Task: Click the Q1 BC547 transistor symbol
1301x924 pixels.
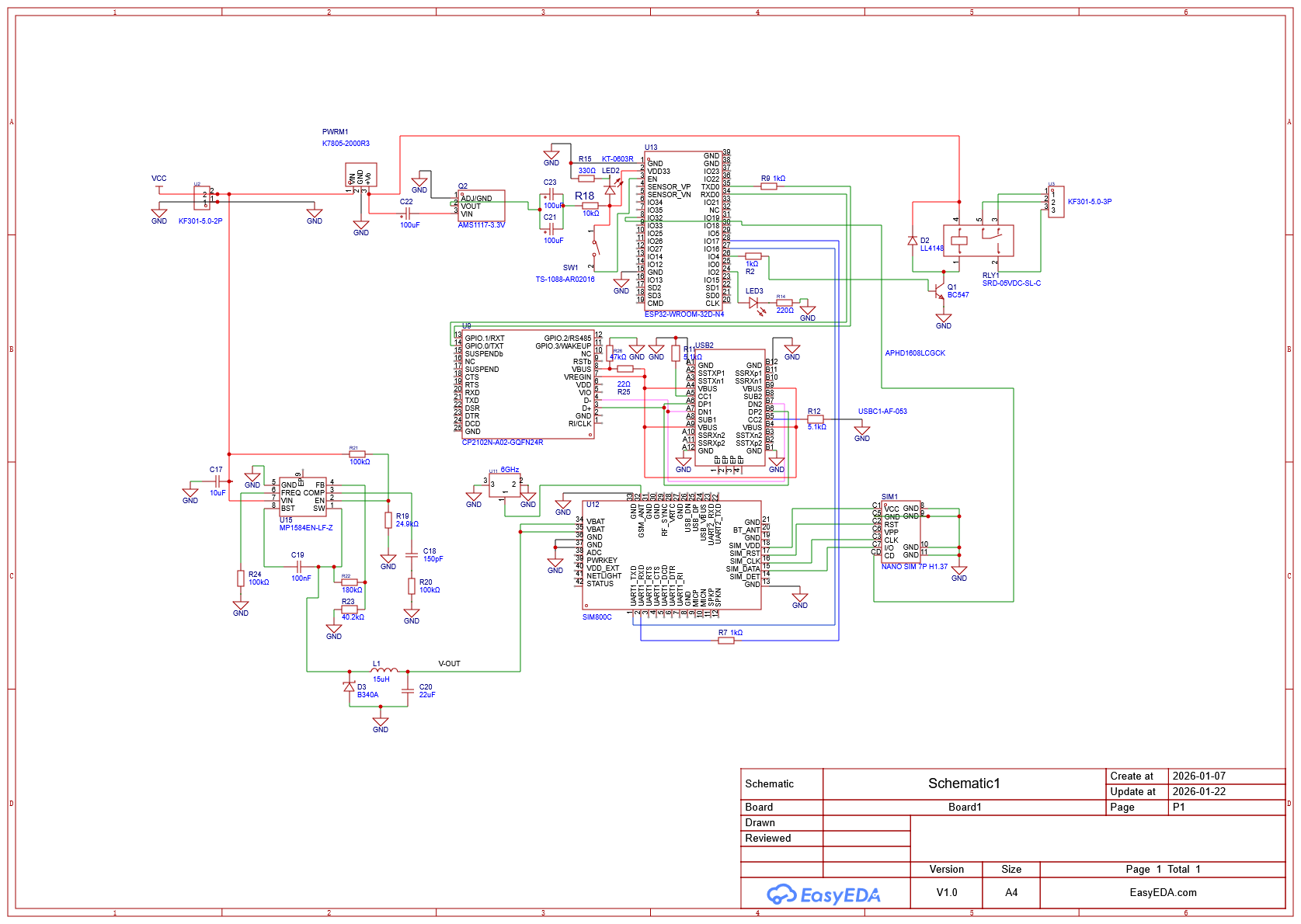Action: pyautogui.click(x=941, y=291)
